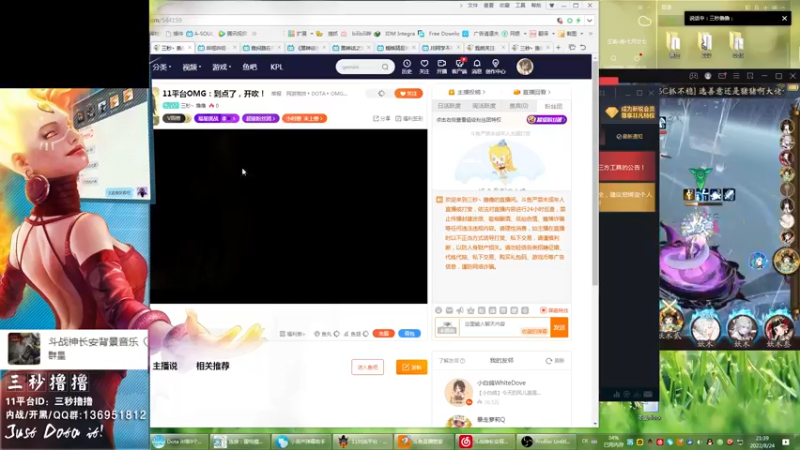Click the search magnifier icon

(x=385, y=67)
